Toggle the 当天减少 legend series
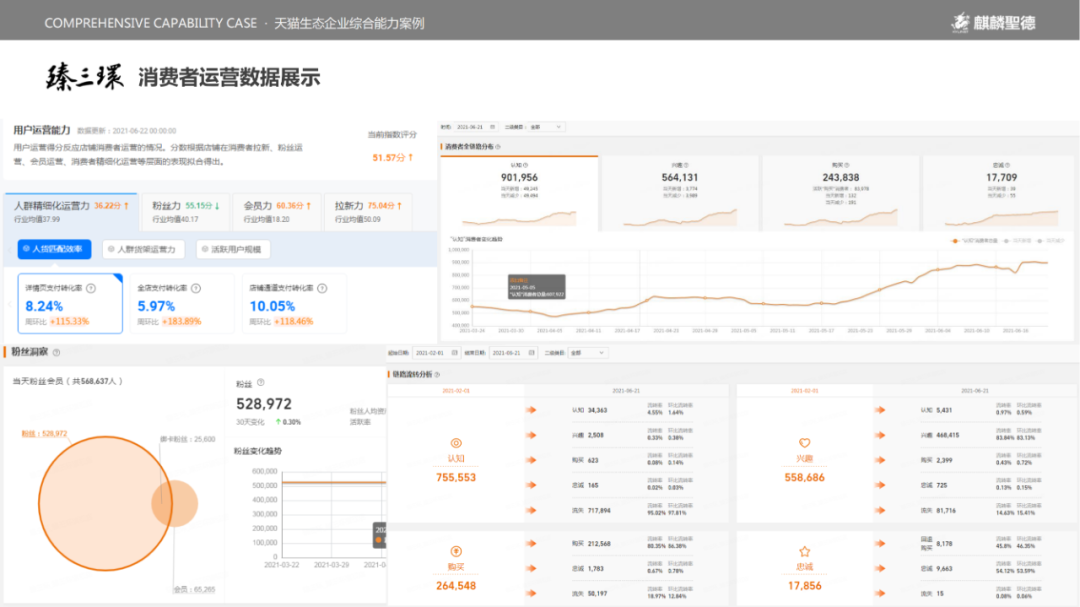Screen dimensions: 1080x607 point(1050,241)
